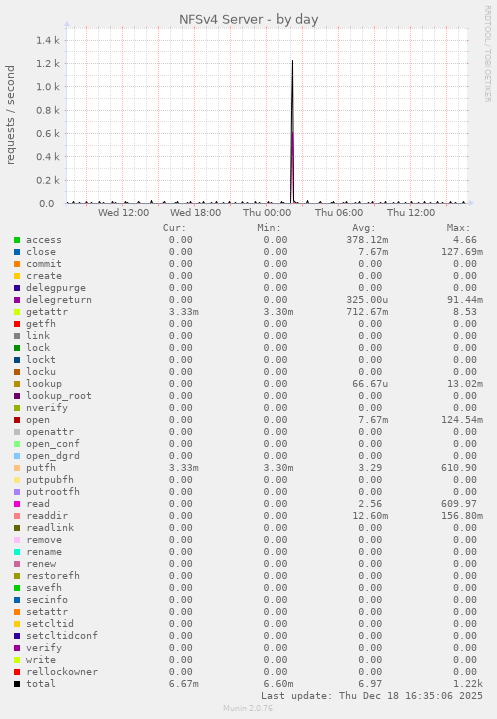This screenshot has height=719, width=497.
Task: Select the putrootfh legend label
Action: click(53, 492)
